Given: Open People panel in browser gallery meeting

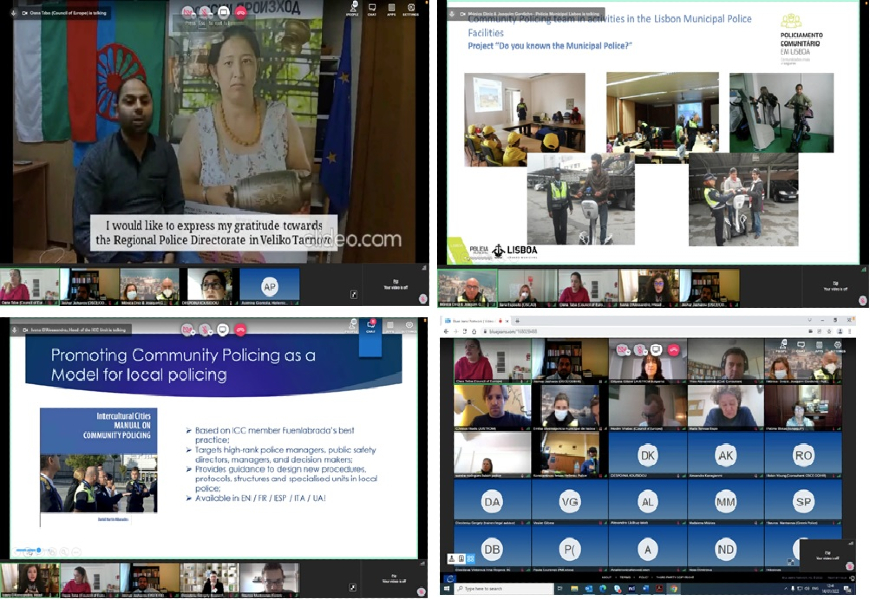Looking at the screenshot, I should [x=783, y=346].
